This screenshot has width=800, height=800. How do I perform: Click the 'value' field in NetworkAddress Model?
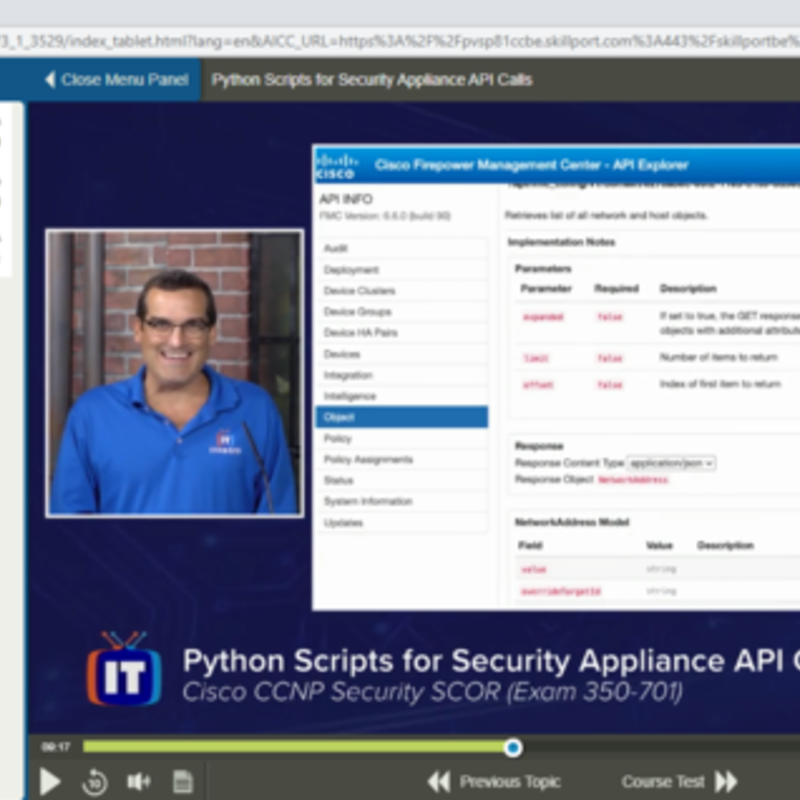pos(533,569)
